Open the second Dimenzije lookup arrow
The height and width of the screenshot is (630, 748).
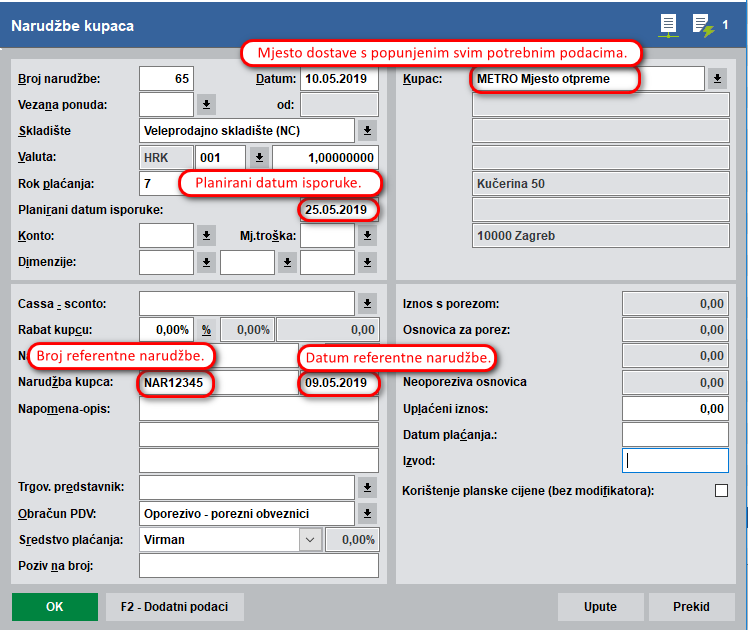click(x=287, y=262)
